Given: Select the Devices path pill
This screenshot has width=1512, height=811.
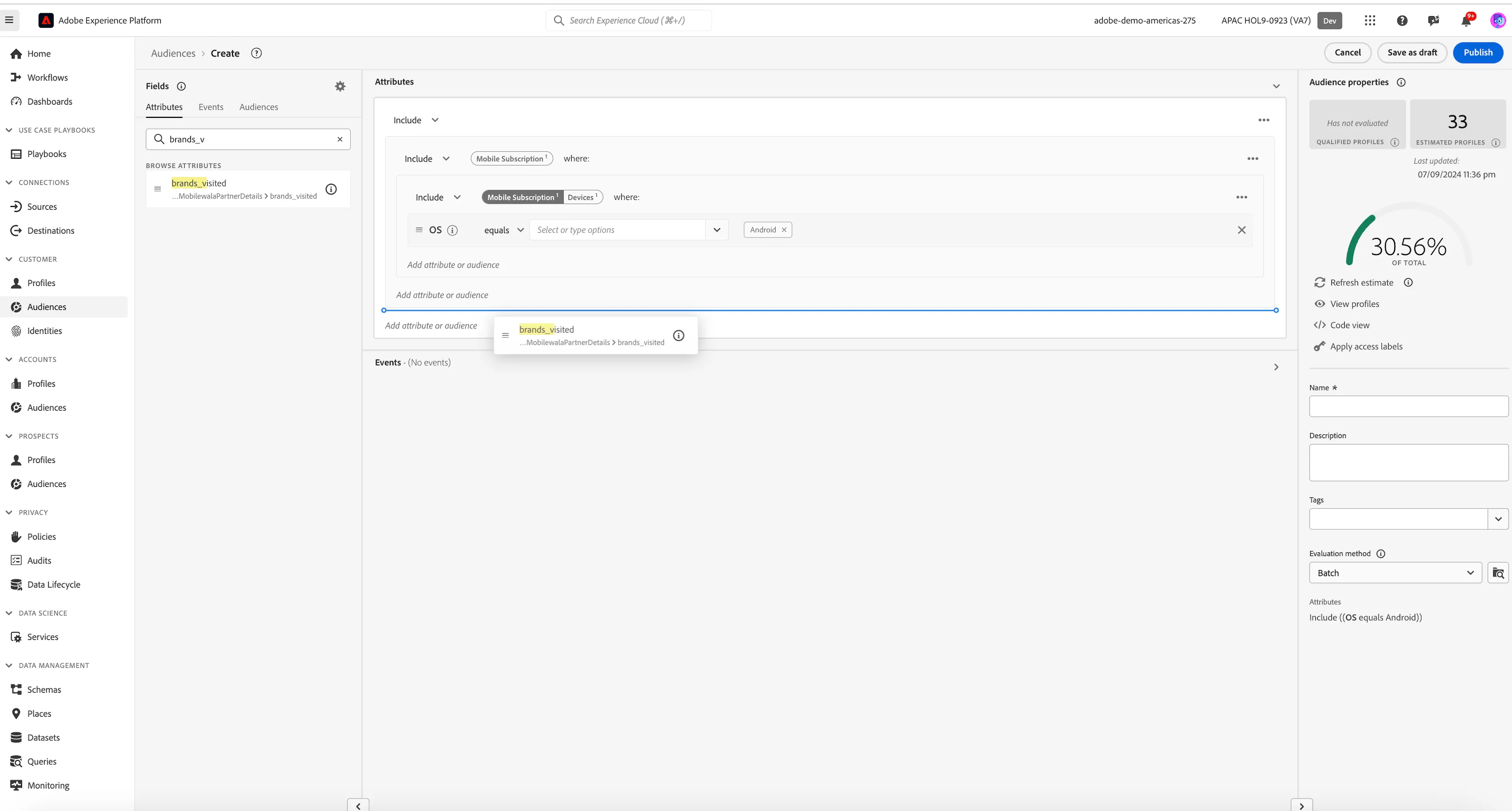Looking at the screenshot, I should [582, 197].
